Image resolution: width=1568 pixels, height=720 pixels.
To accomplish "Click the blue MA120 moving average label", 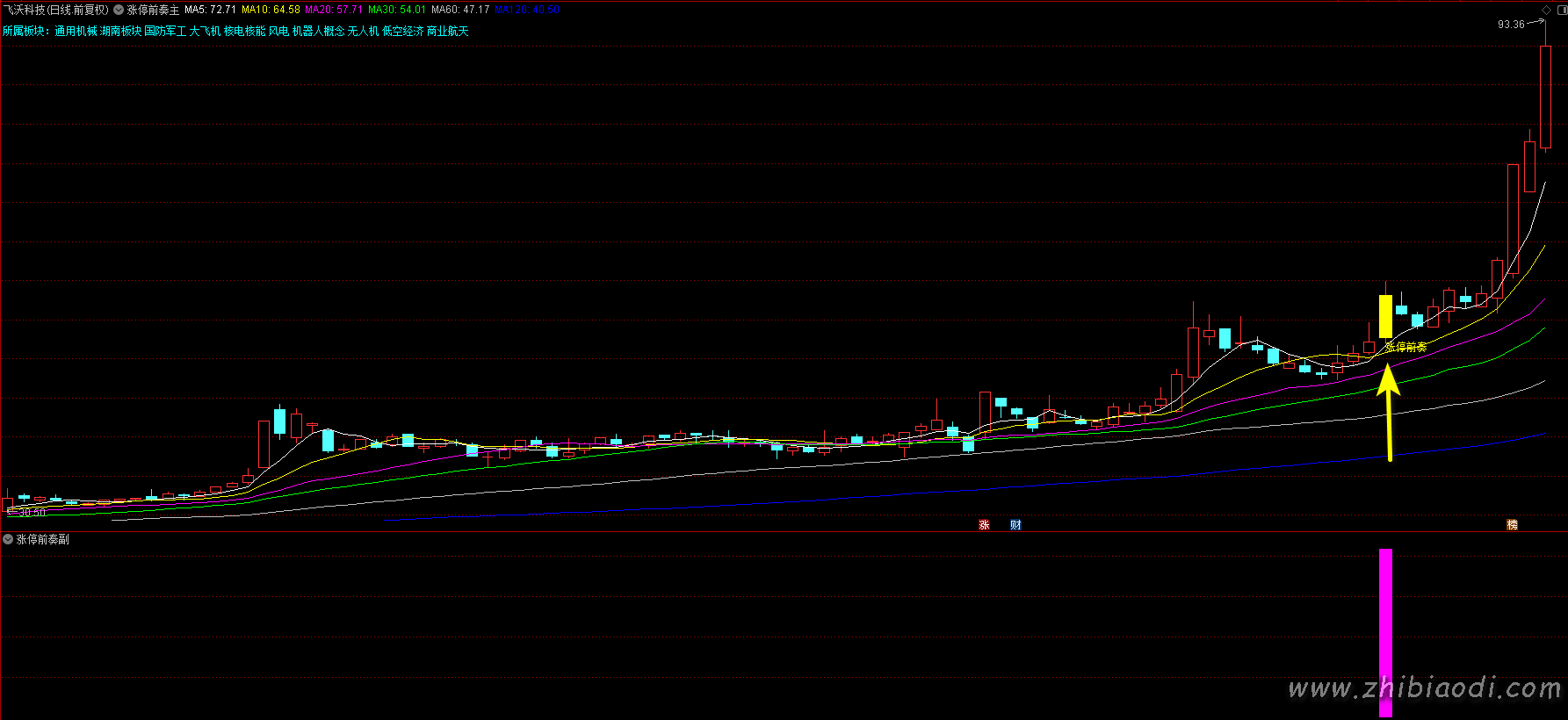I will [x=527, y=10].
